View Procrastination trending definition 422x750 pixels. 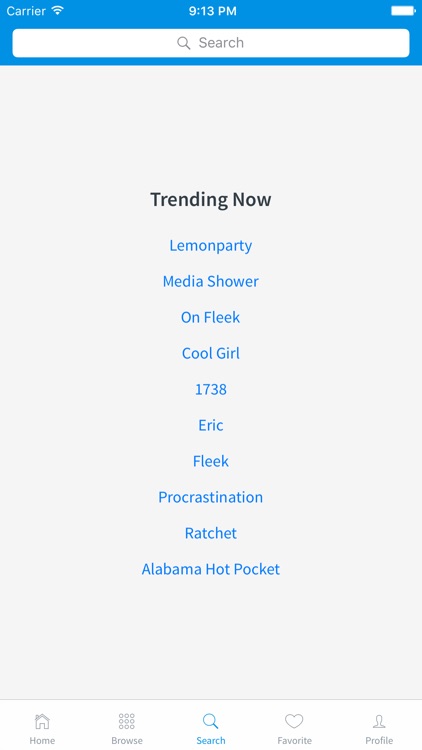[211, 497]
